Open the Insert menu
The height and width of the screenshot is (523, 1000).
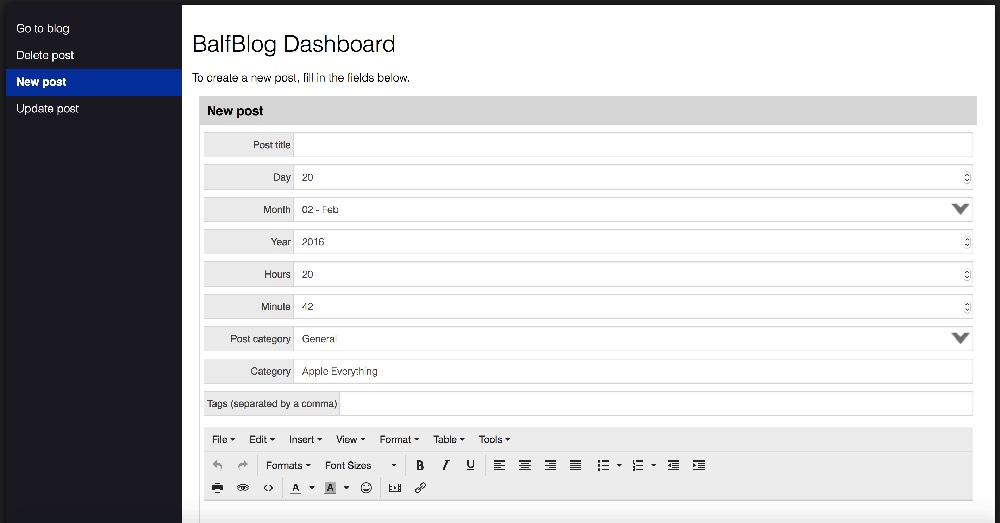click(x=305, y=439)
